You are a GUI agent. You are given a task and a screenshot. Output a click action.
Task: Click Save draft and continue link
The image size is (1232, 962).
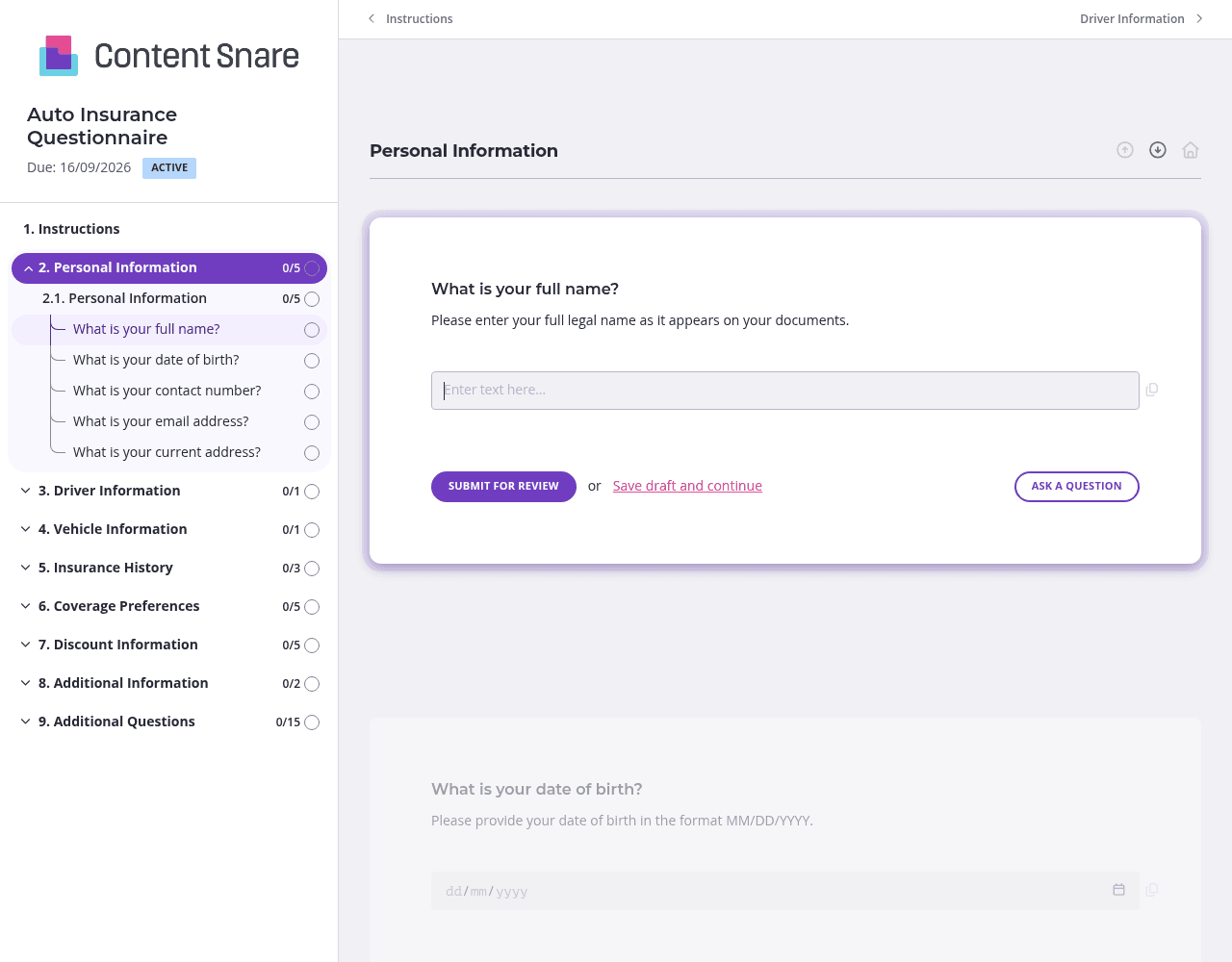687,486
